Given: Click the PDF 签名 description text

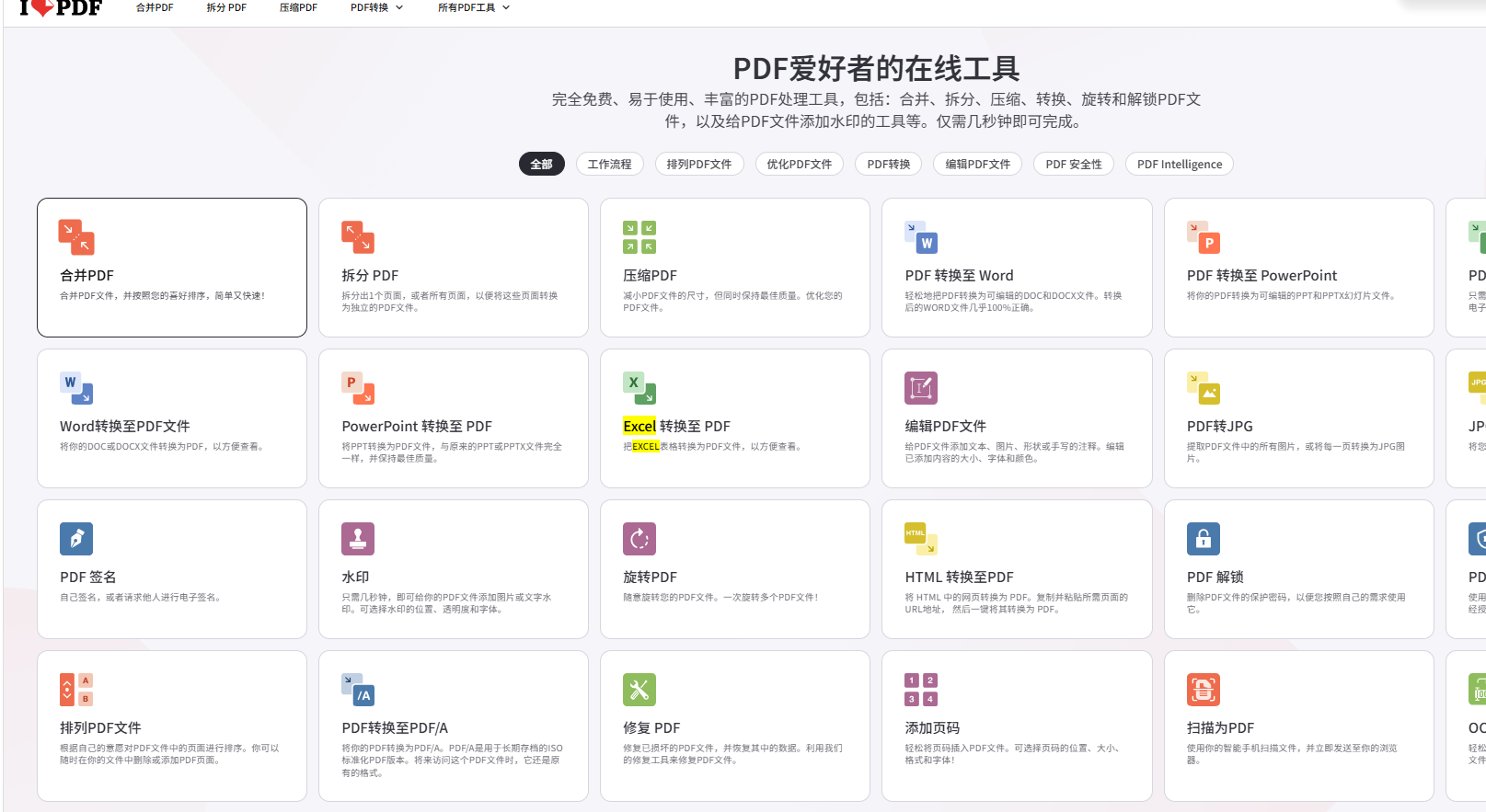Looking at the screenshot, I should pos(141,598).
